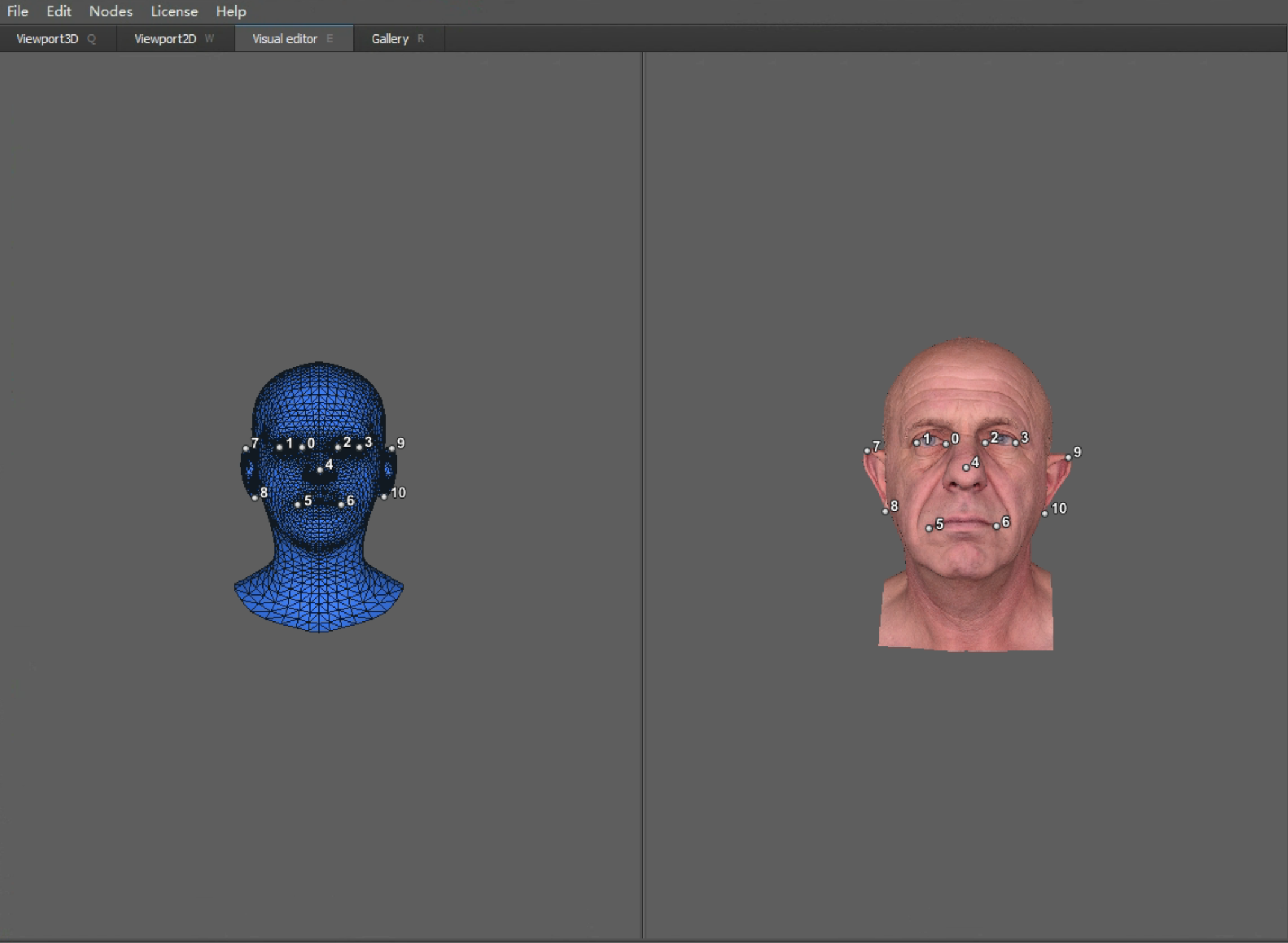
Task: Select landmark point 3 on the scanned face eye
Action: click(1015, 443)
